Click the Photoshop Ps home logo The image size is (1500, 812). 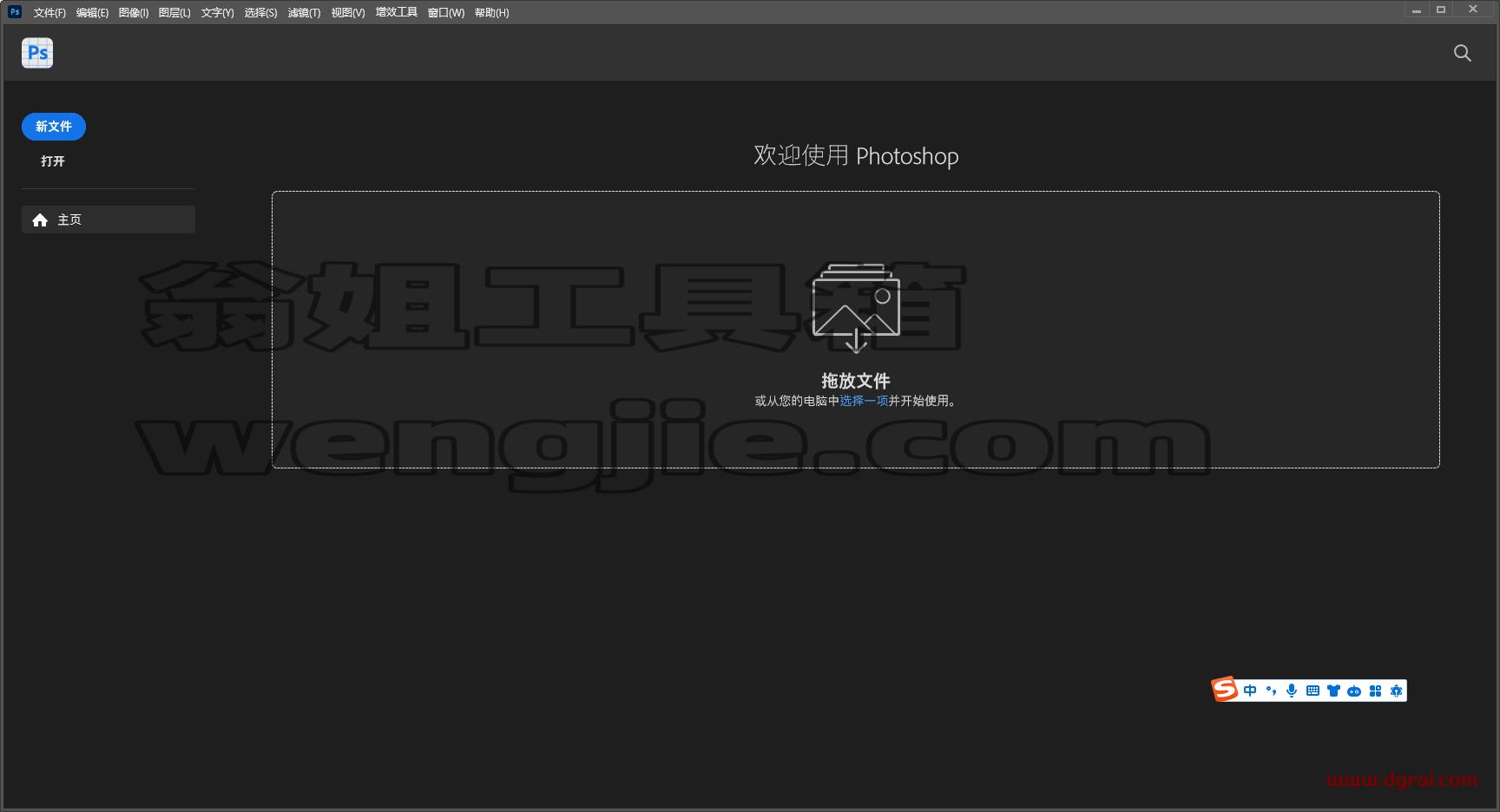37,53
